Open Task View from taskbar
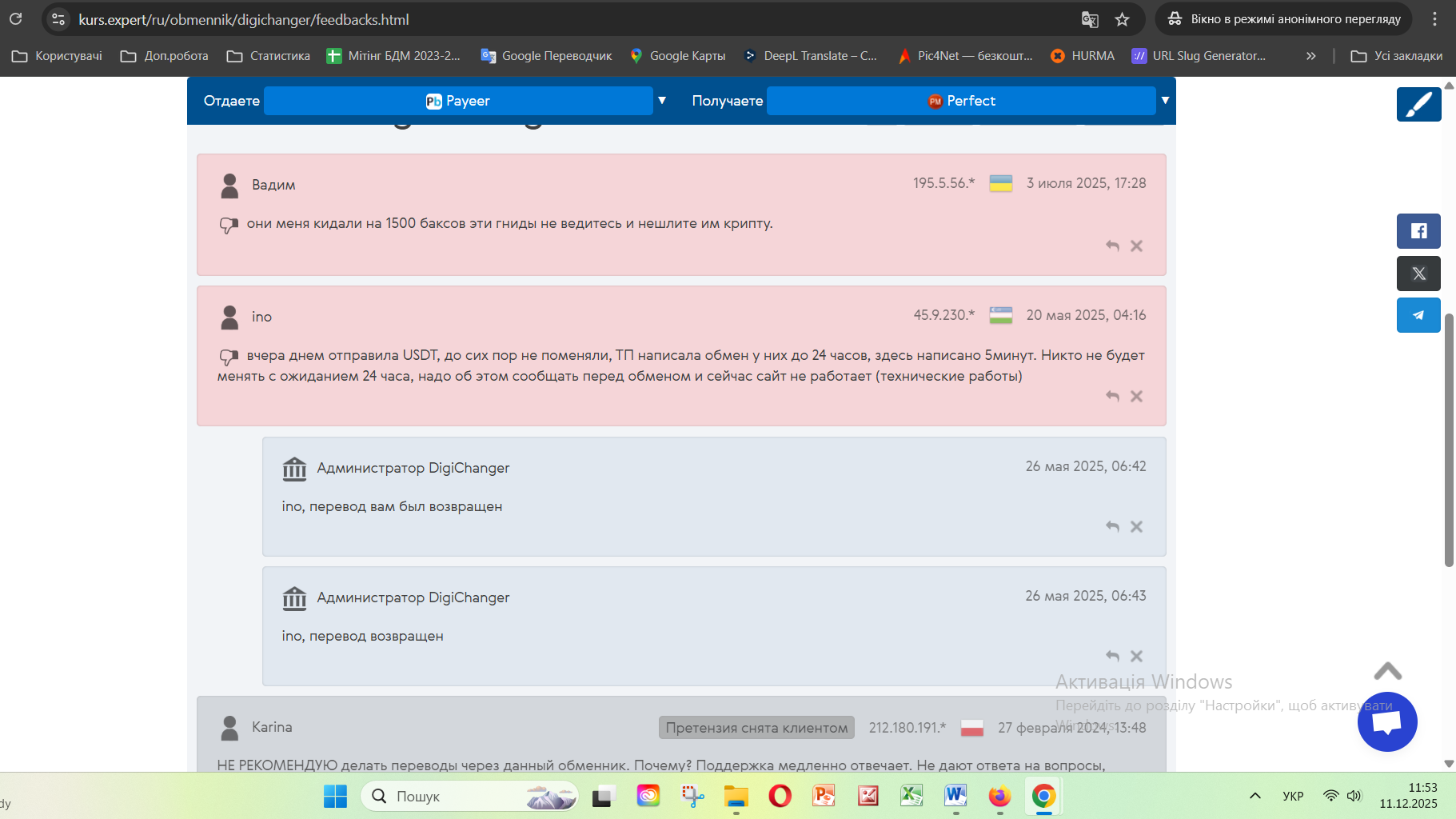 pyautogui.click(x=604, y=797)
